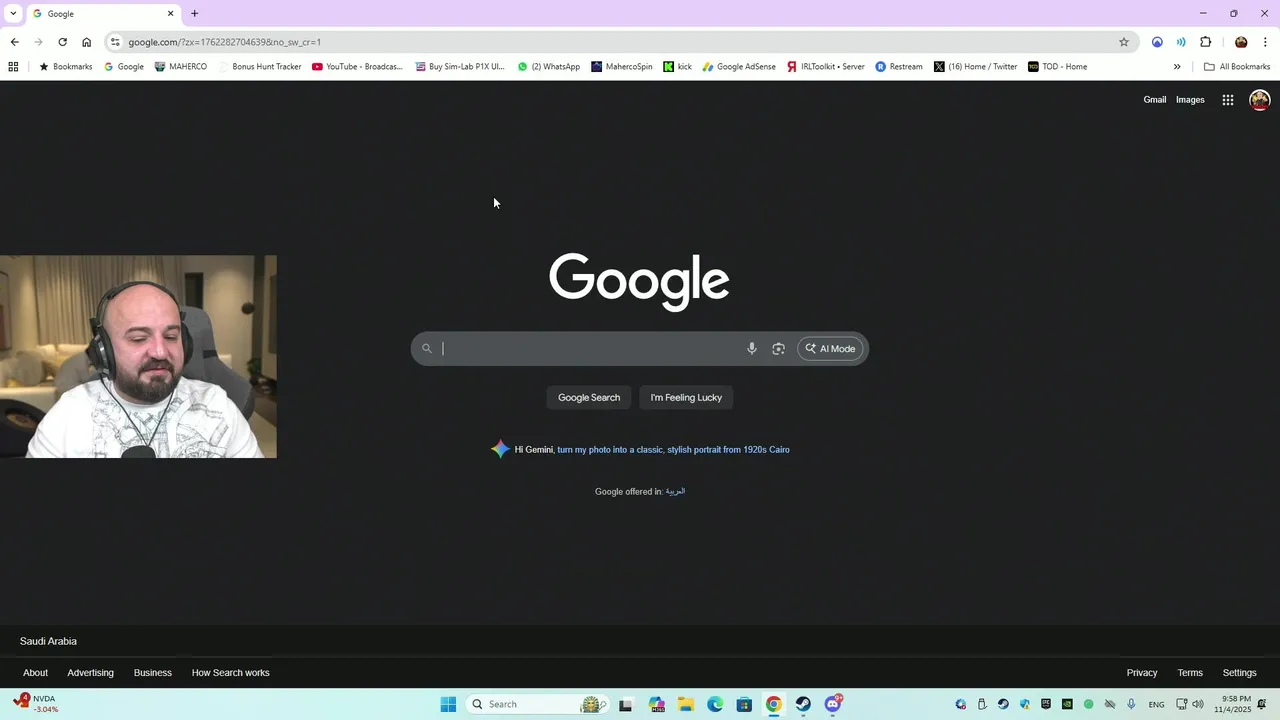Open tab search dropdown arrow

tap(13, 14)
